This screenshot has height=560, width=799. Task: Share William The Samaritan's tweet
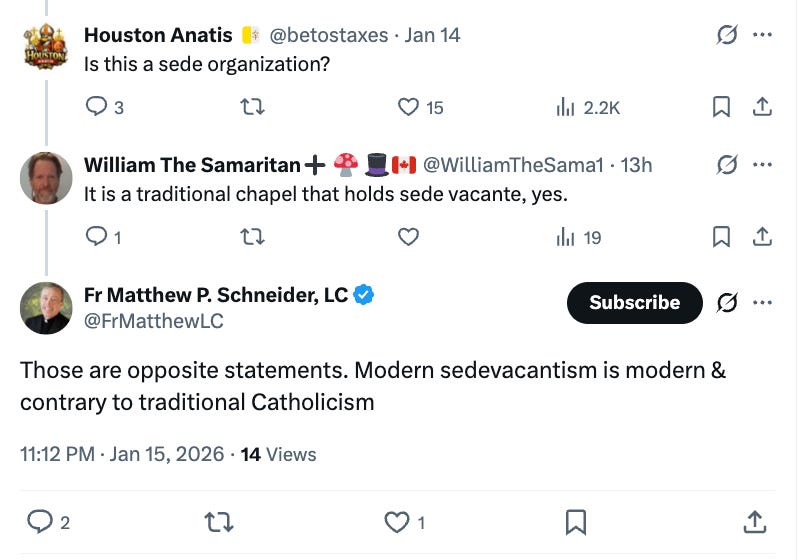[x=761, y=237]
